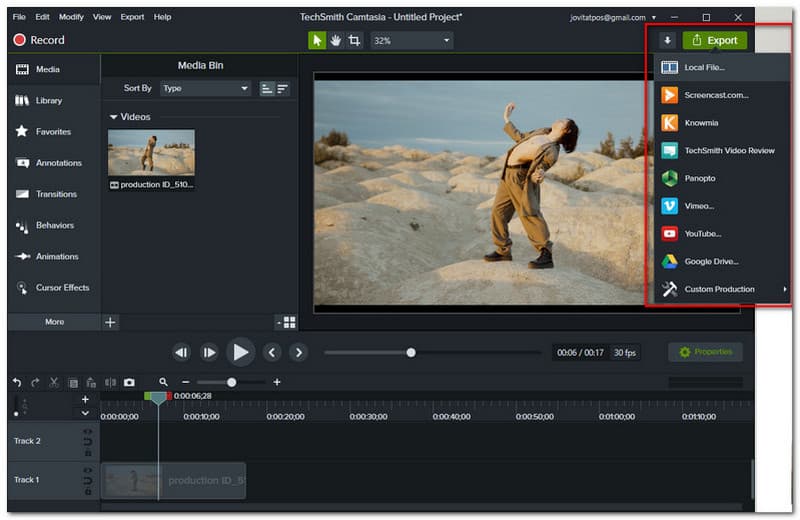
Task: Switch media bin to thumbnail grid view
Action: pyautogui.click(x=289, y=322)
